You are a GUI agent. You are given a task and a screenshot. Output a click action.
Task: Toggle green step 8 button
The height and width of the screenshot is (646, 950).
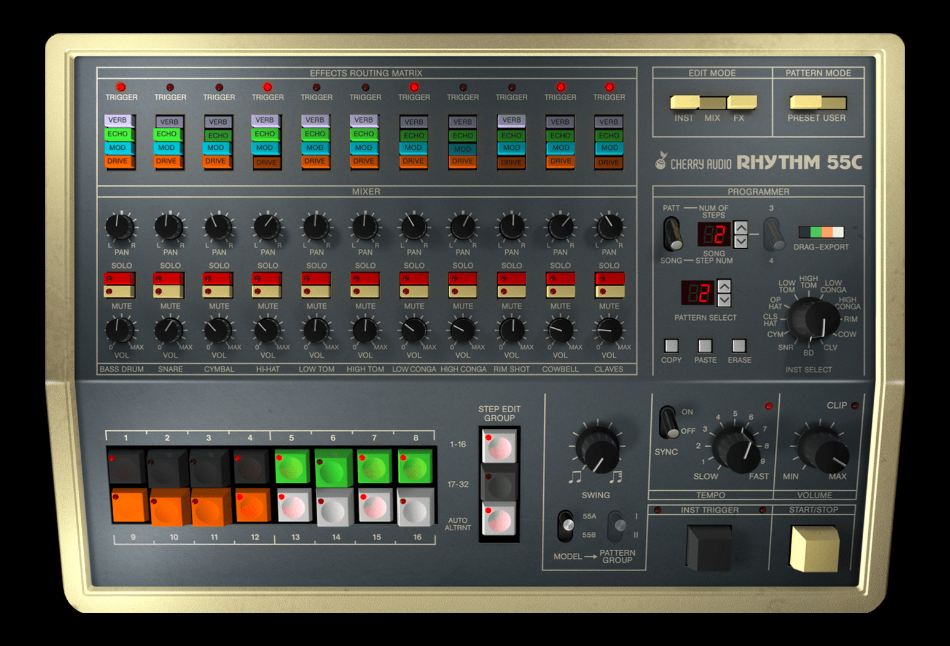pyautogui.click(x=416, y=466)
